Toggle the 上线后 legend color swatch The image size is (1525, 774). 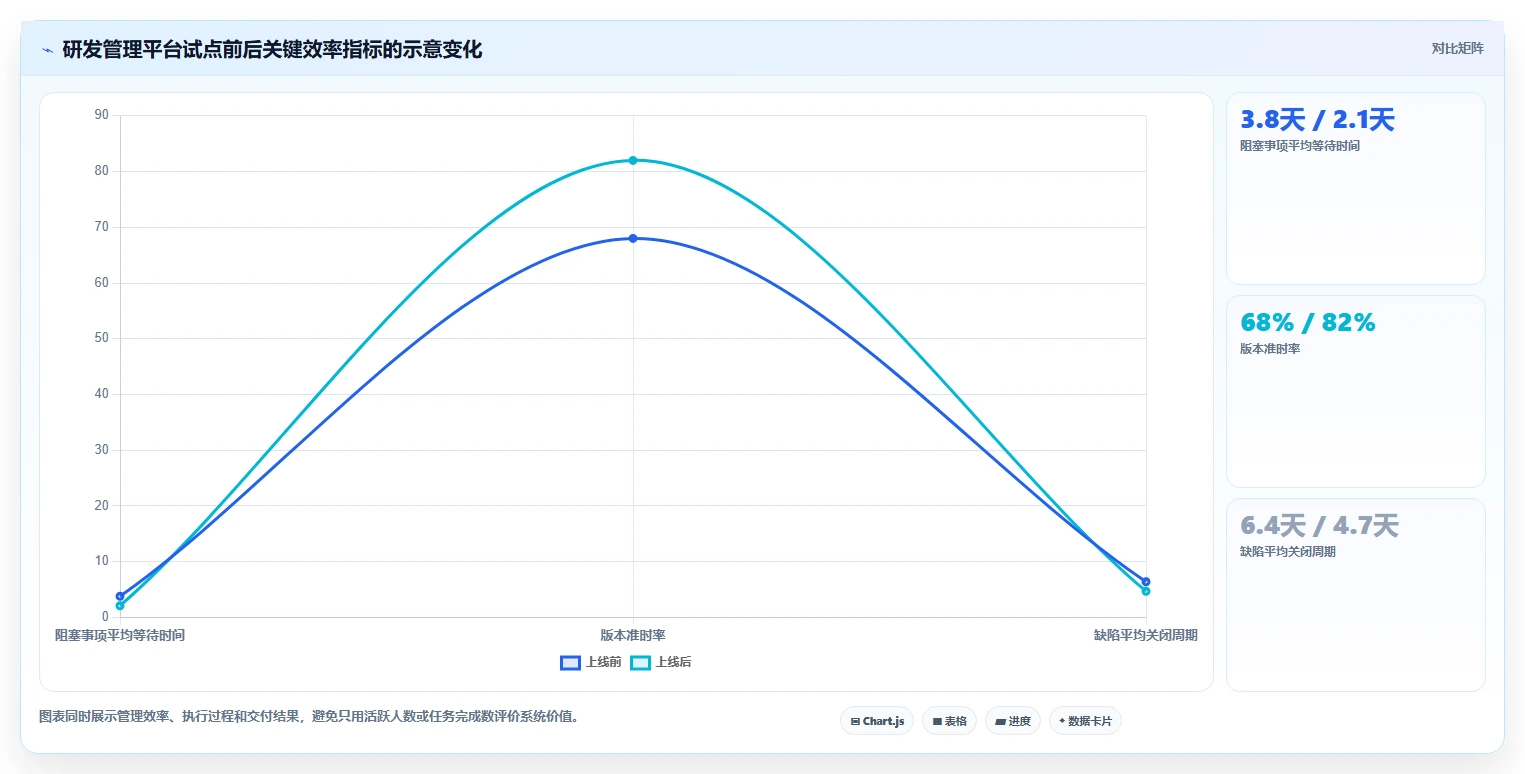pyautogui.click(x=640, y=662)
